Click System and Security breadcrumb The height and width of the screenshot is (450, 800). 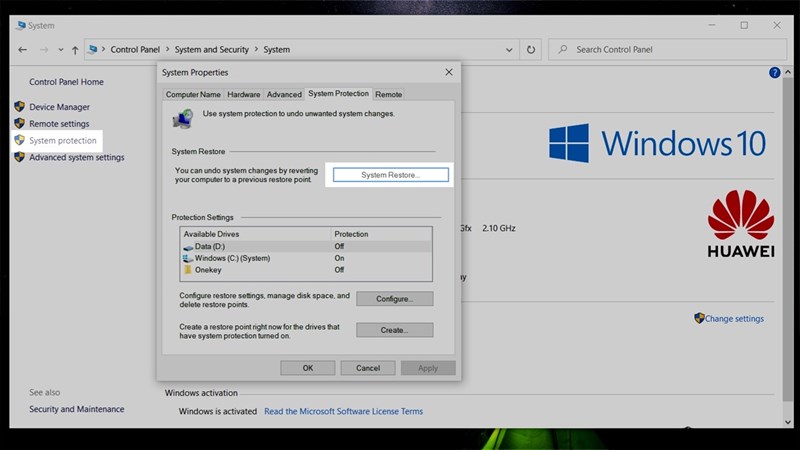point(212,49)
